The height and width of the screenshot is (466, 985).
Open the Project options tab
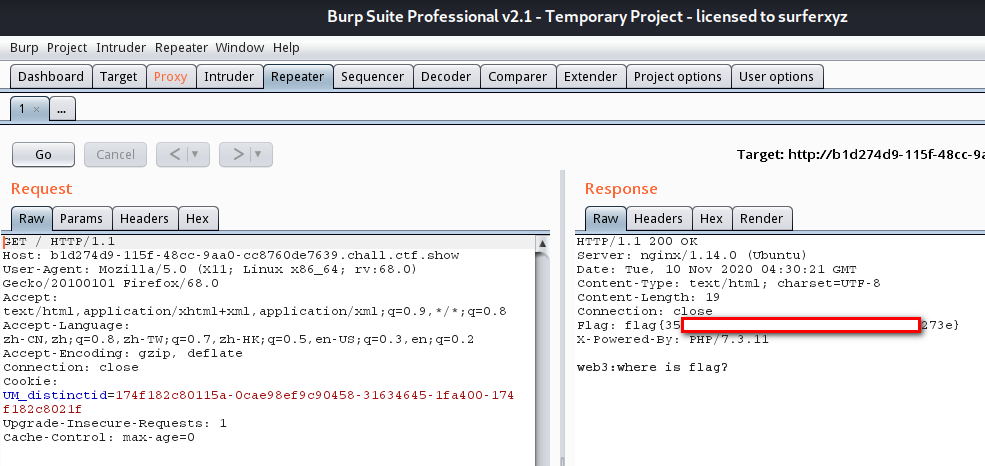click(x=678, y=77)
